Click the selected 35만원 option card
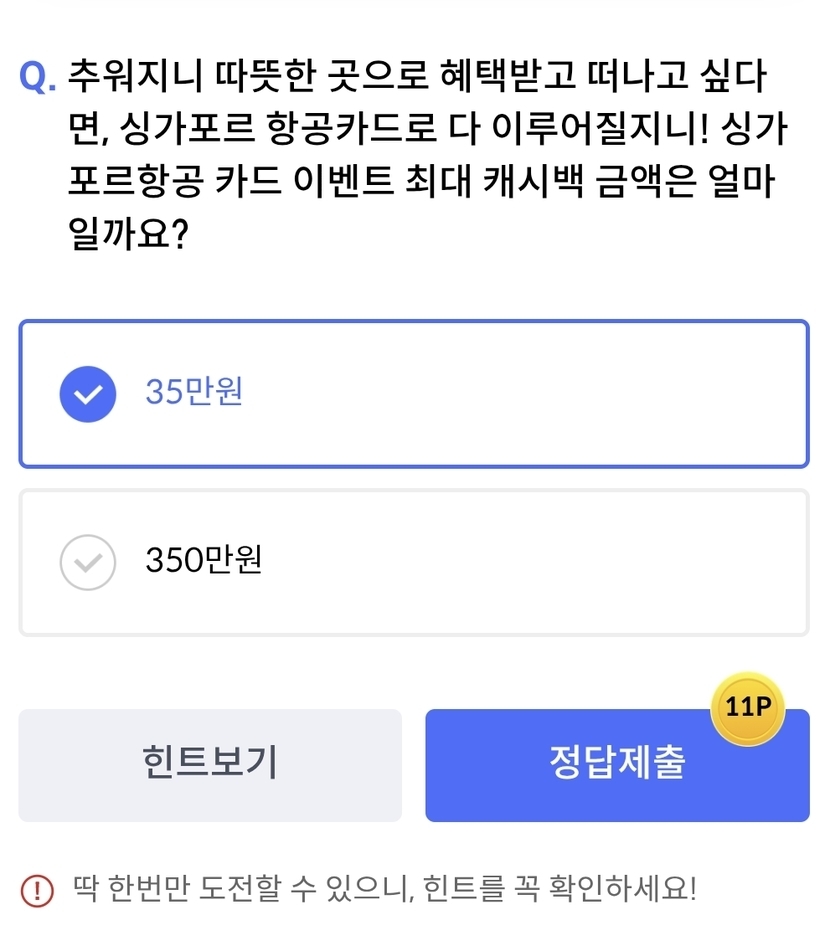 (500, 394)
